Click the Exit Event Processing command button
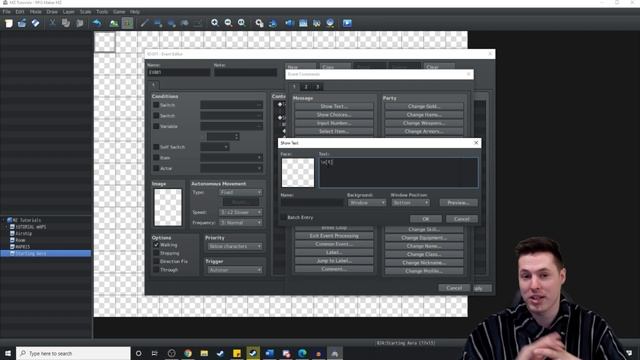 (333, 236)
